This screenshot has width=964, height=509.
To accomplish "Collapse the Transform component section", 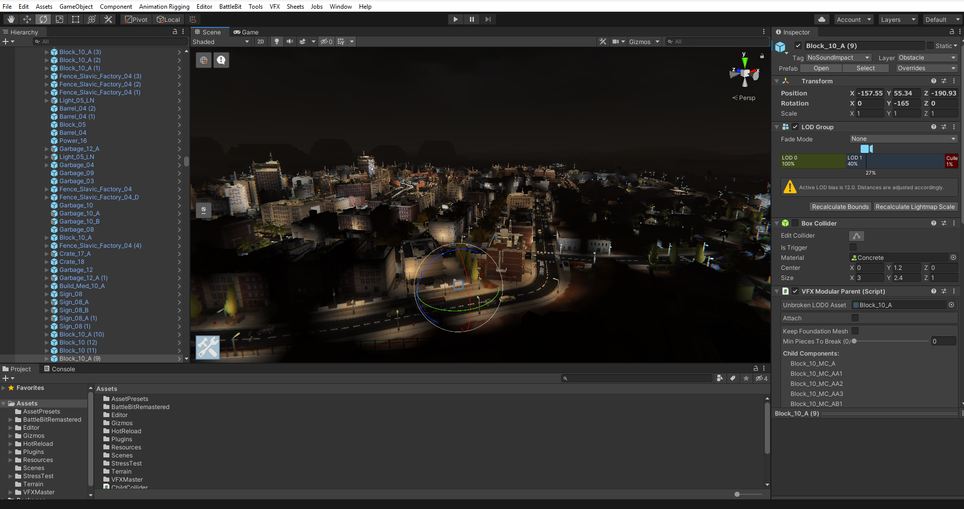I will click(777, 81).
